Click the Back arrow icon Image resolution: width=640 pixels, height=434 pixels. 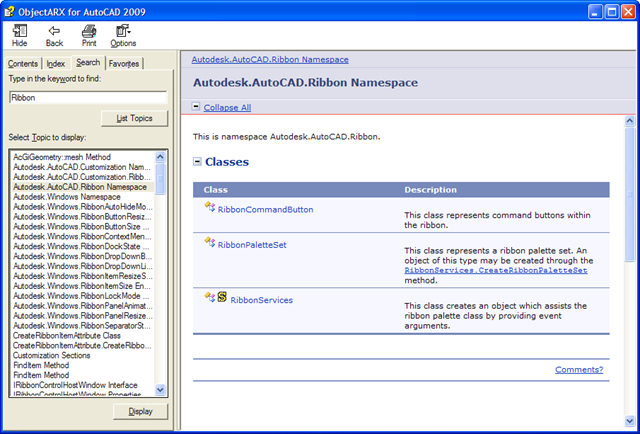click(54, 31)
